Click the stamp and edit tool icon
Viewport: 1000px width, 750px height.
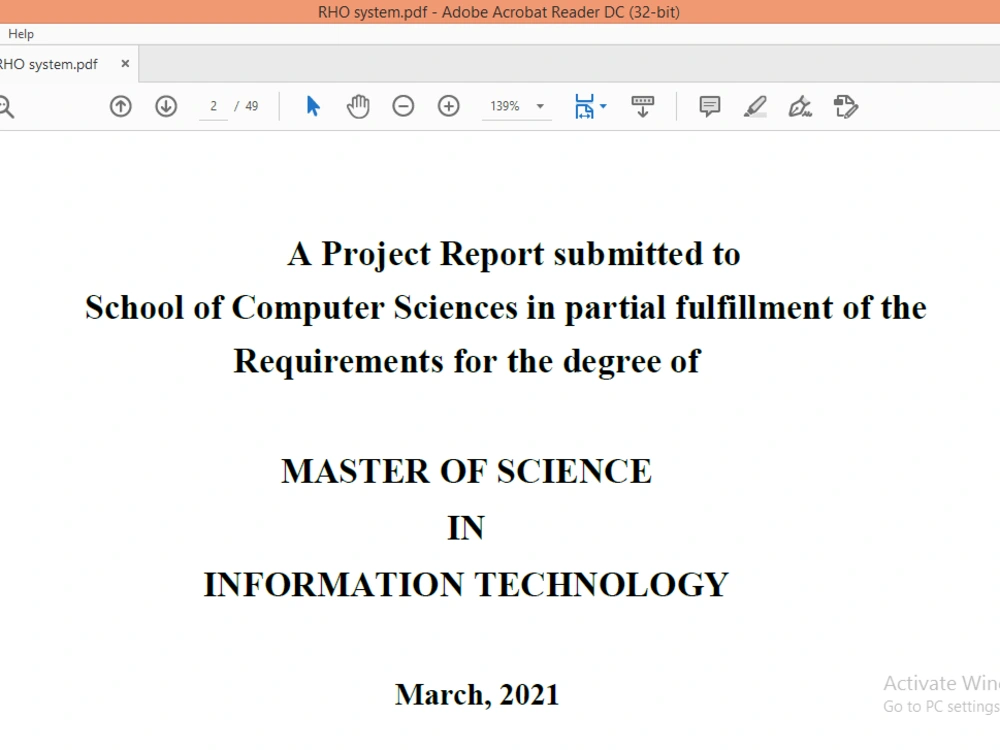point(846,107)
